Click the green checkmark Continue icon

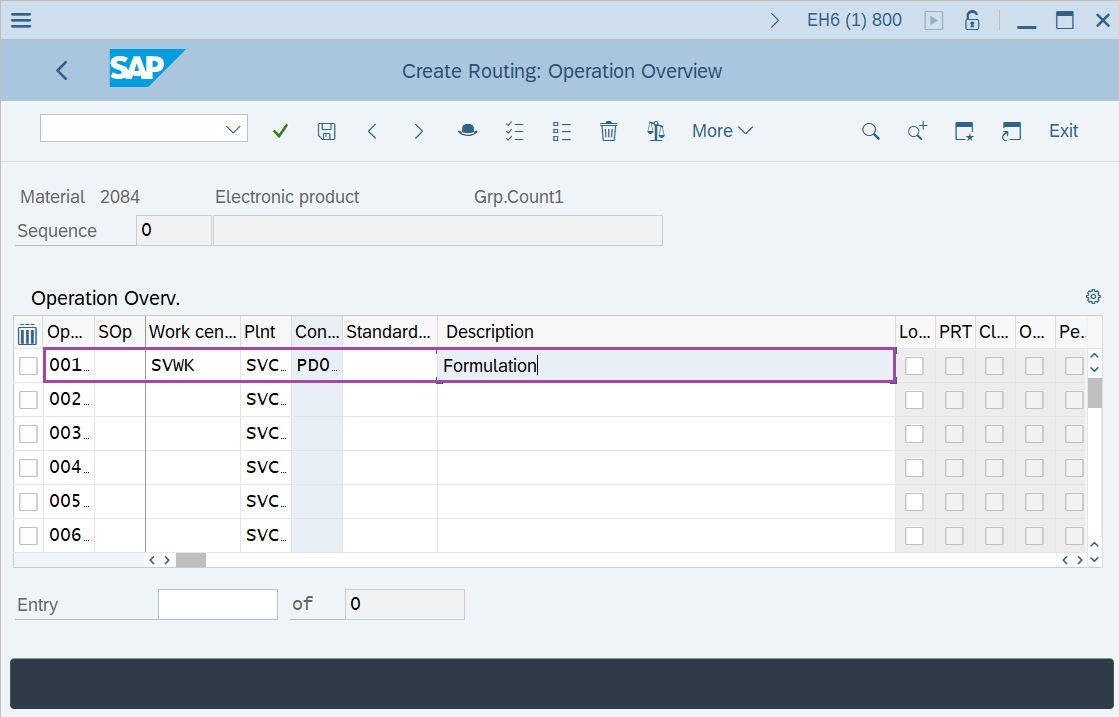280,130
